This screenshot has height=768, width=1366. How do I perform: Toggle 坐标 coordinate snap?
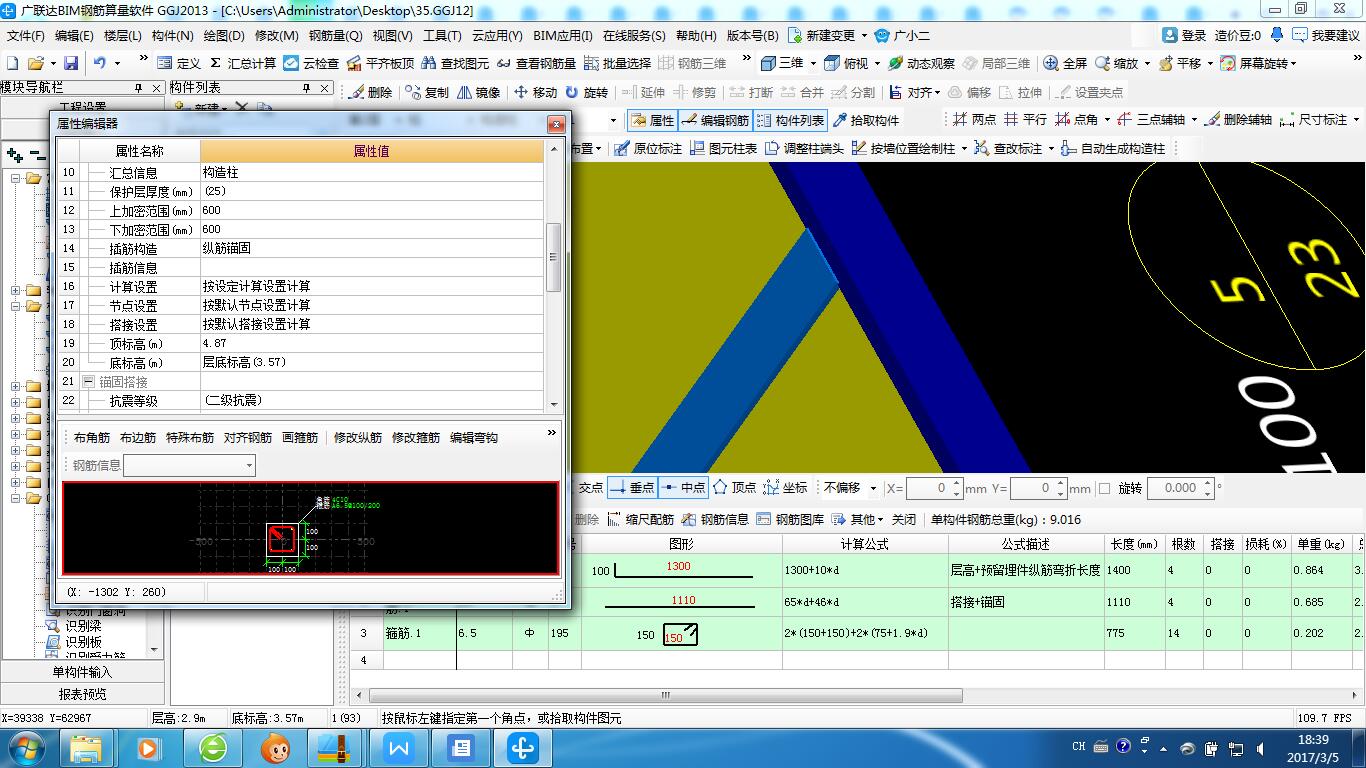tap(786, 488)
